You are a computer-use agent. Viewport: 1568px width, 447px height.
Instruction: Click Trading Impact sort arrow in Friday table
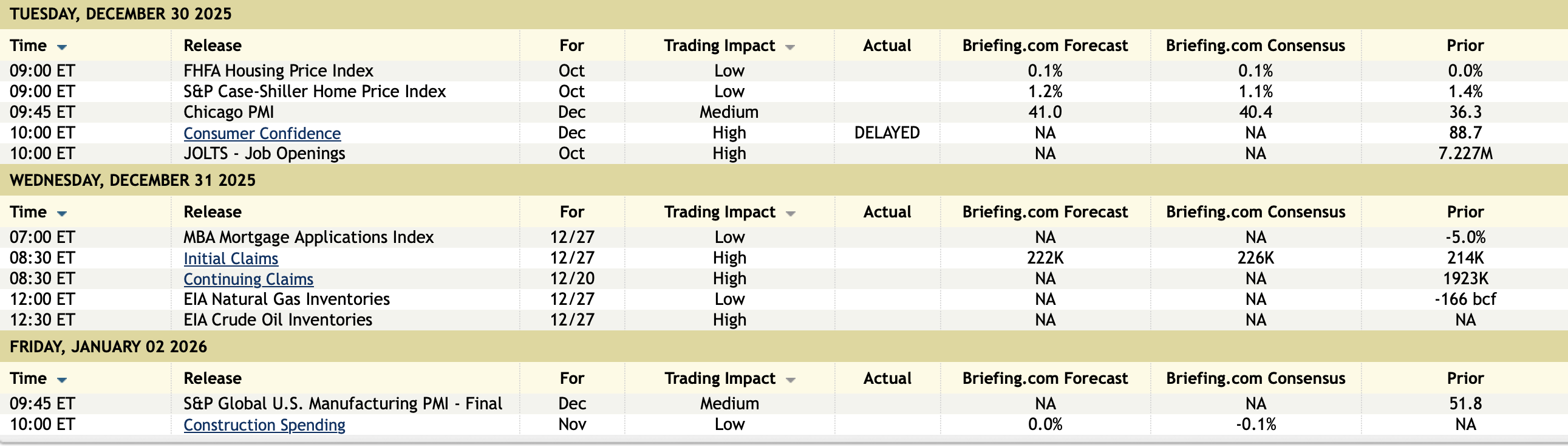tap(790, 380)
